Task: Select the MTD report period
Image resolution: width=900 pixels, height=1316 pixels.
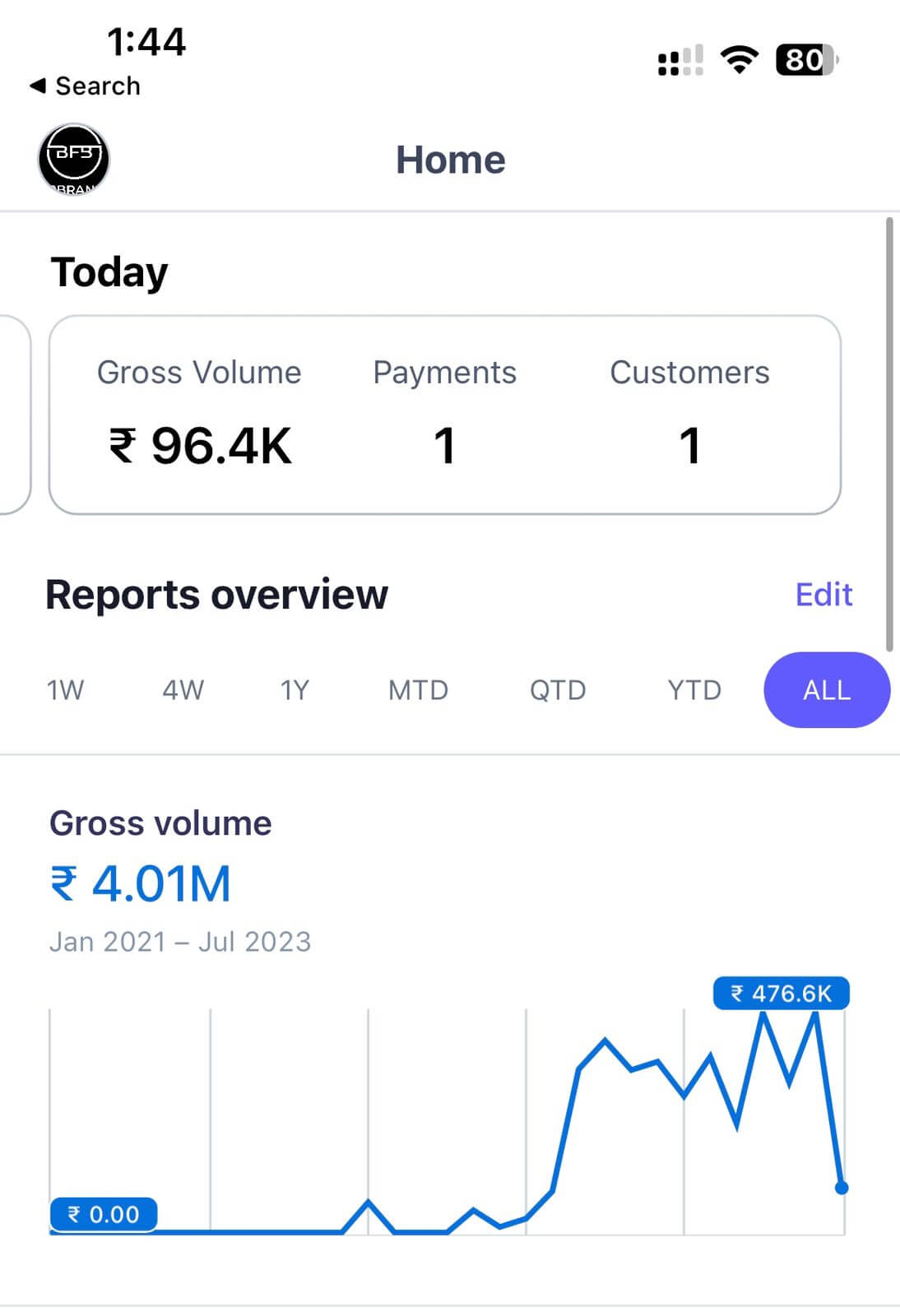Action: [x=418, y=690]
